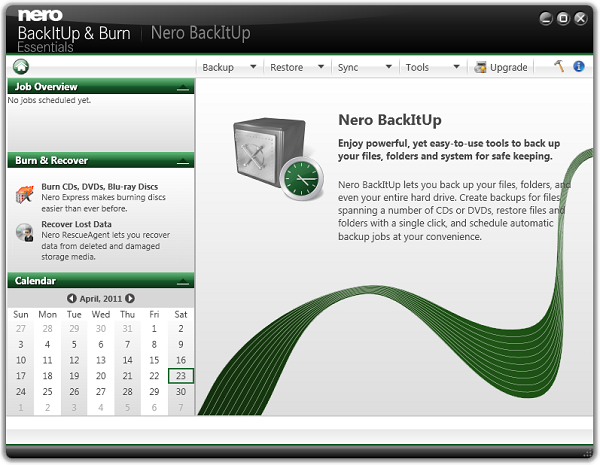Click the Upgrade box icon
Screen dimensions: 600x465
[x=480, y=67]
